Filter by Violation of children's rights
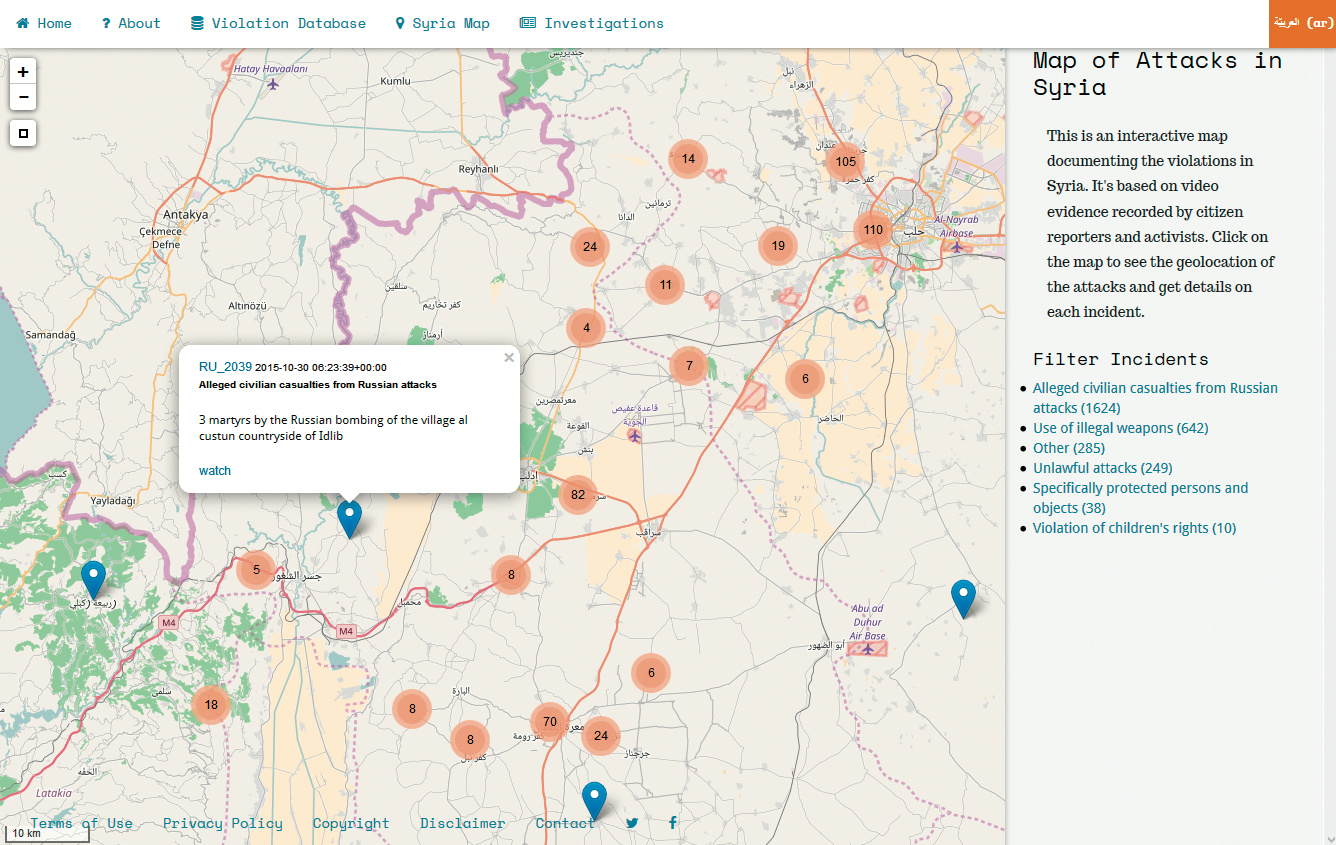The image size is (1336, 845). [1134, 528]
